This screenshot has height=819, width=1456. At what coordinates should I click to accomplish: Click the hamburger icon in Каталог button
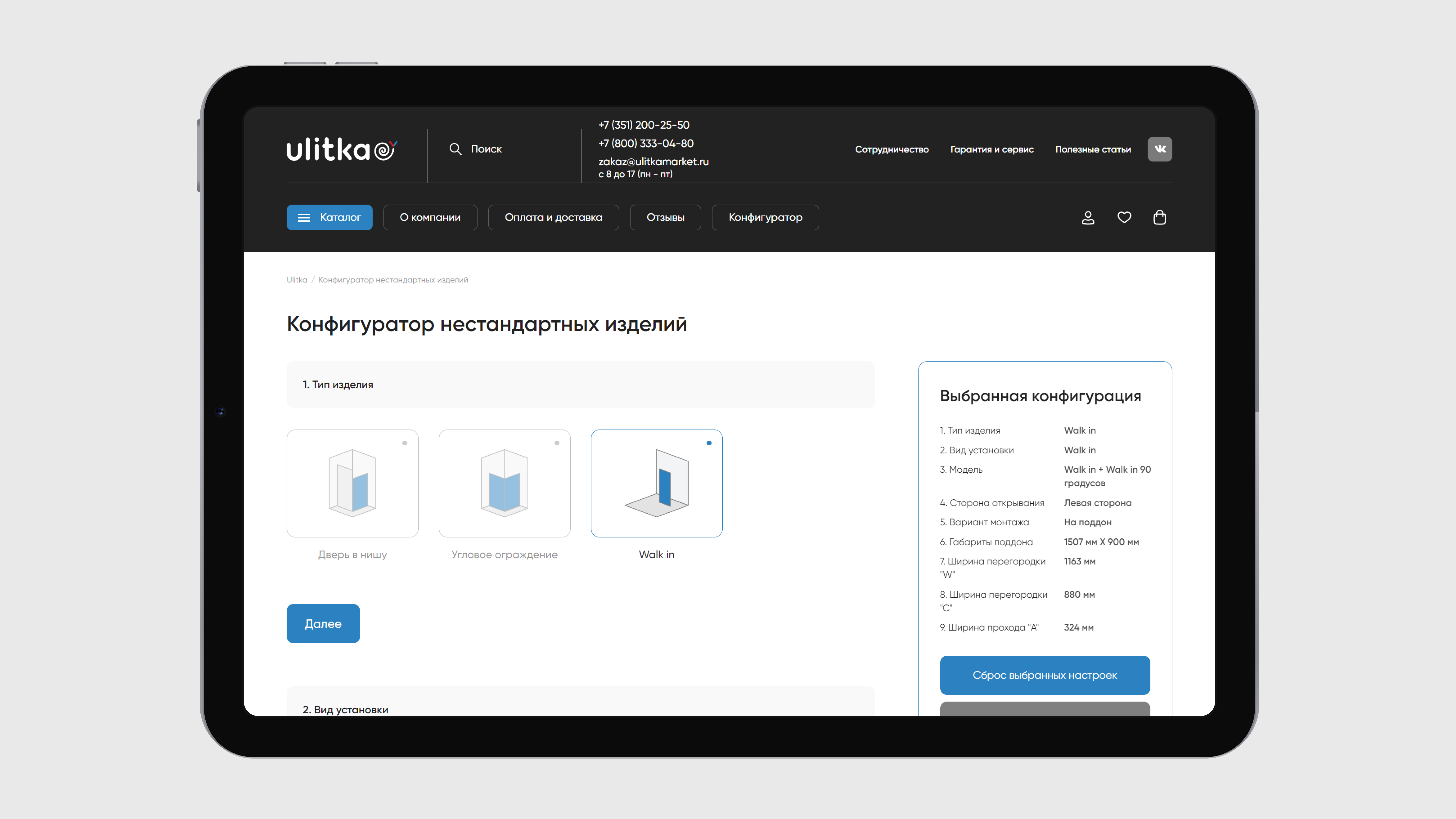click(304, 218)
